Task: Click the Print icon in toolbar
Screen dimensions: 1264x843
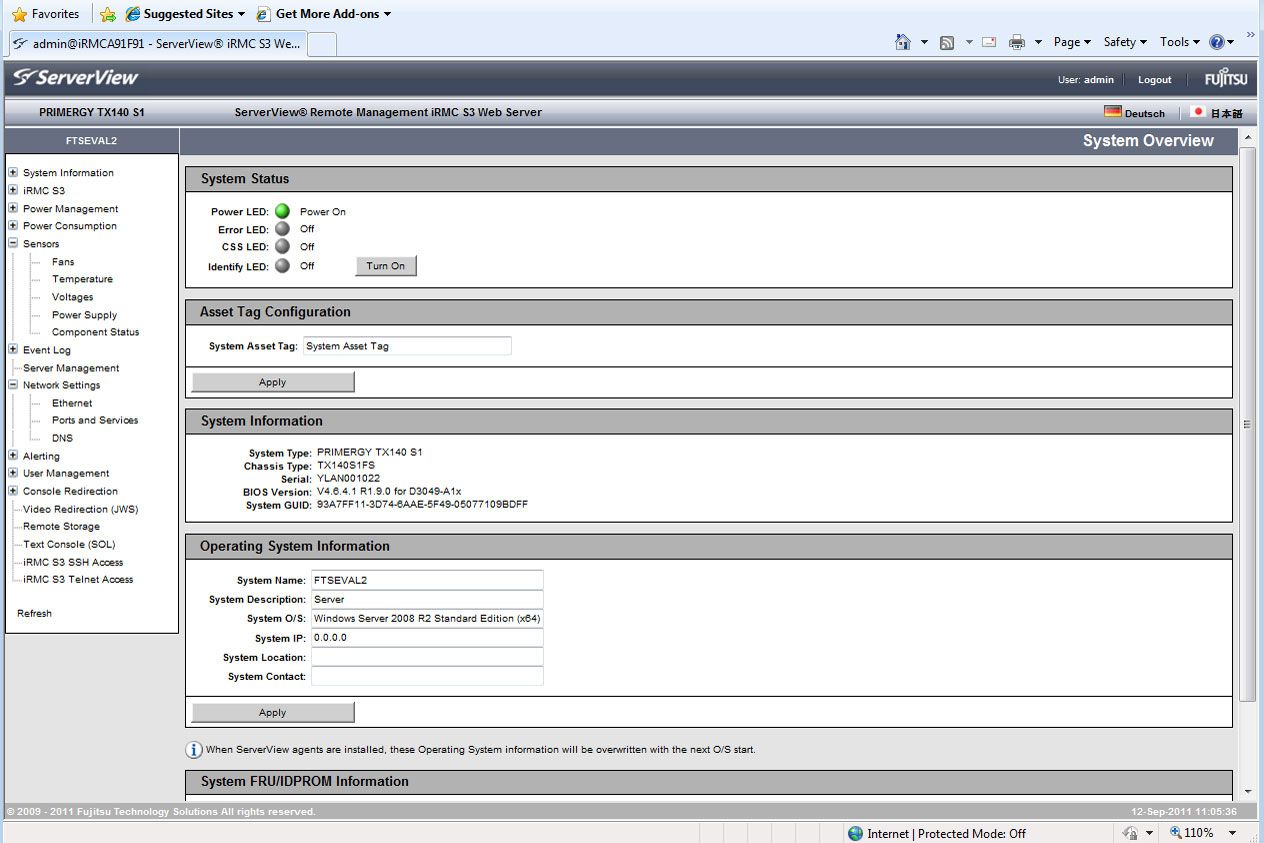Action: coord(1017,42)
